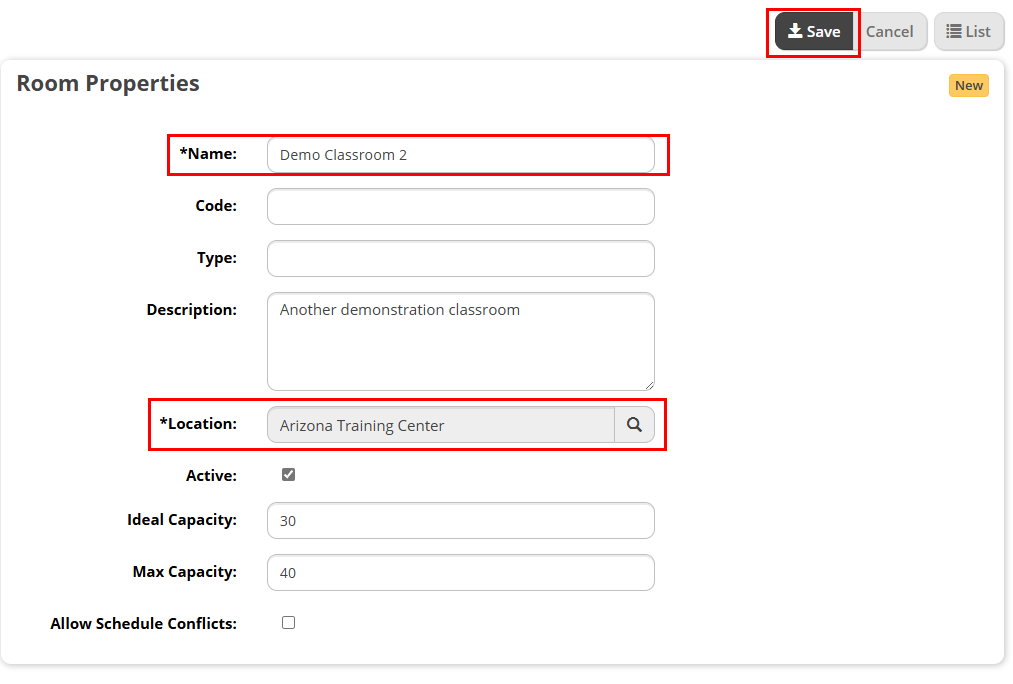Click the Type: label
This screenshot has height=684, width=1013.
pos(217,258)
